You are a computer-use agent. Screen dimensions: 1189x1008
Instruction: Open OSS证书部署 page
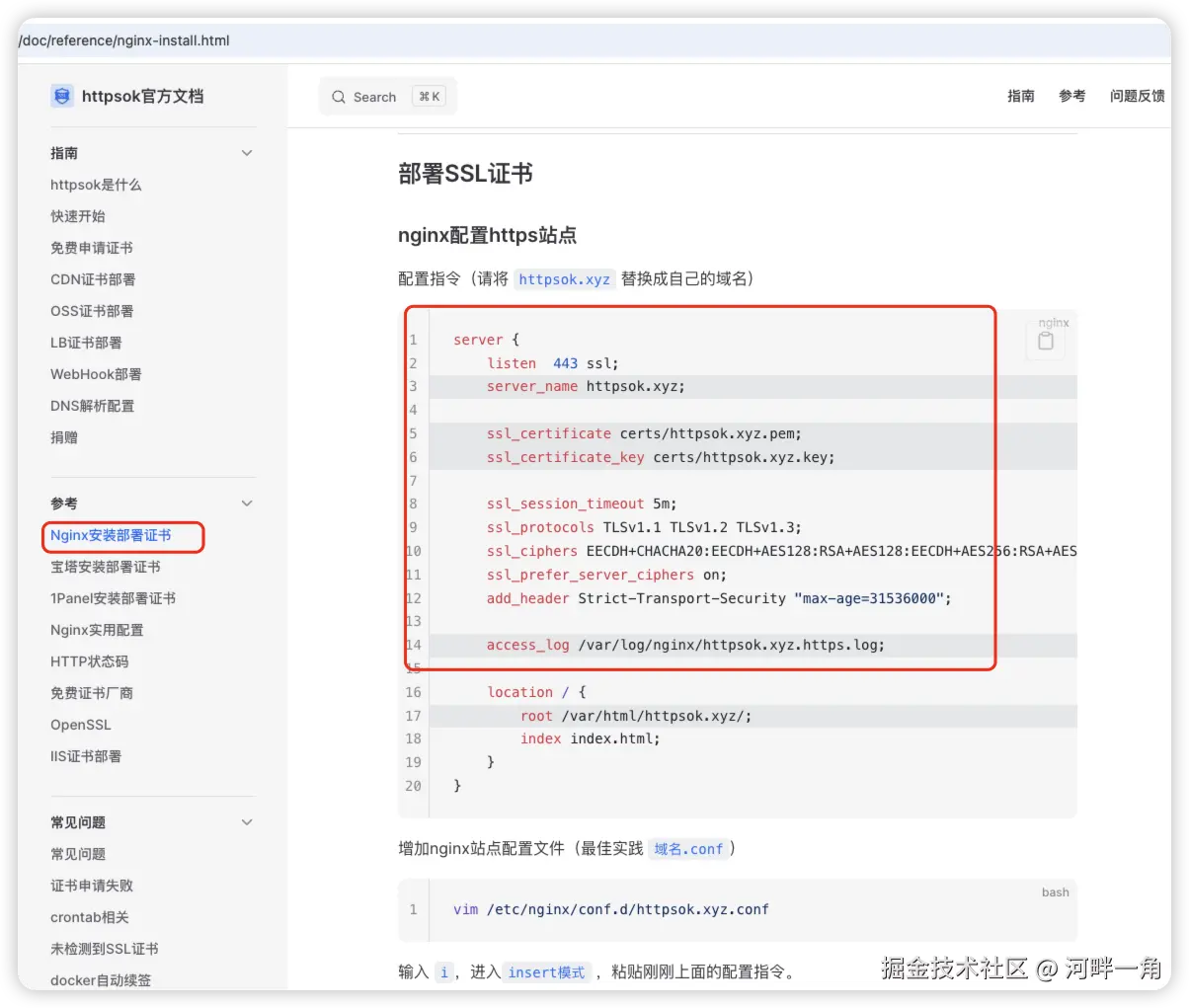tap(92, 311)
